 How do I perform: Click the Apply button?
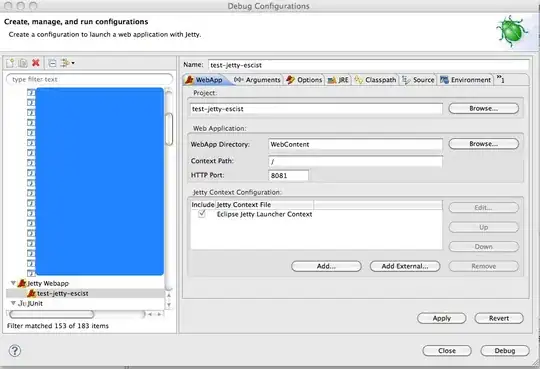(442, 318)
